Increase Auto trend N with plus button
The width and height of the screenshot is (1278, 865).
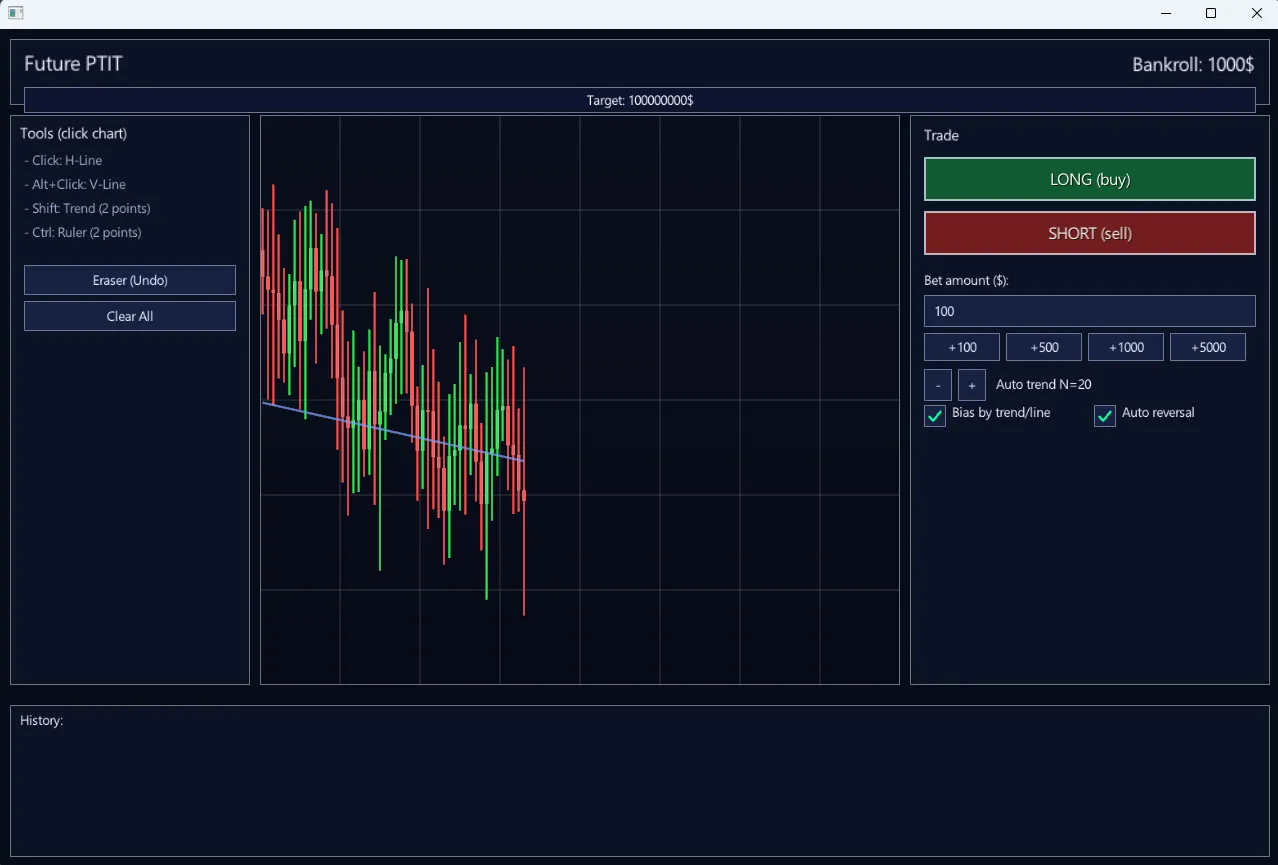[972, 385]
